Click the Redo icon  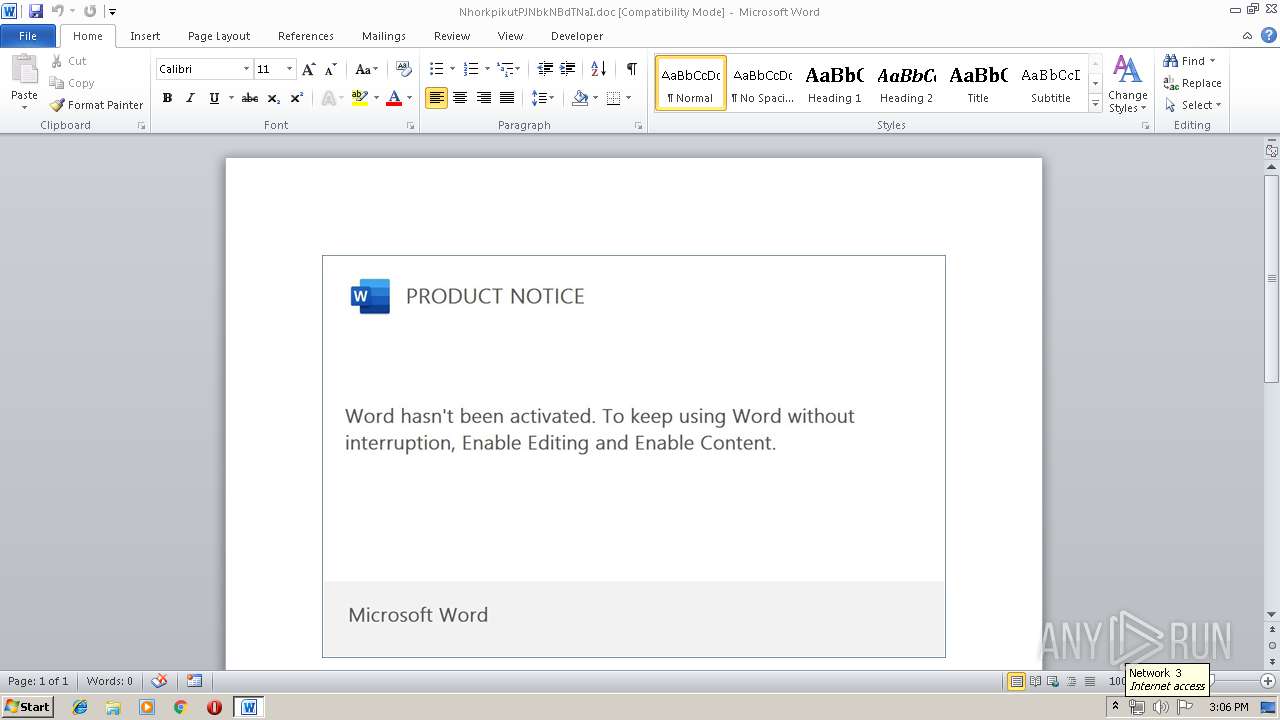(90, 11)
